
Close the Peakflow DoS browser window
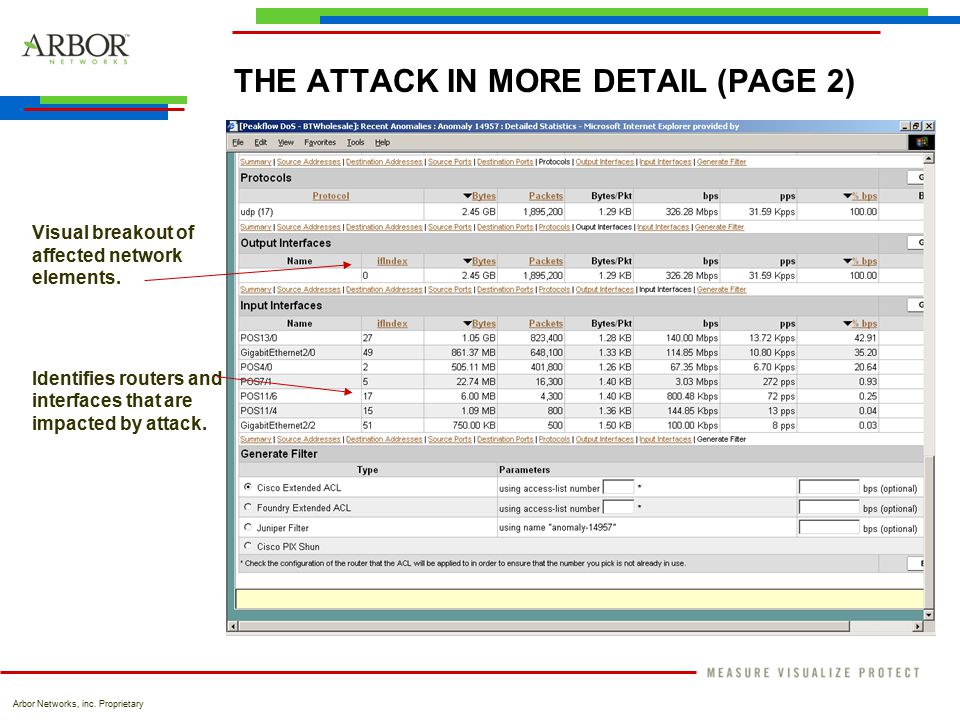point(929,126)
